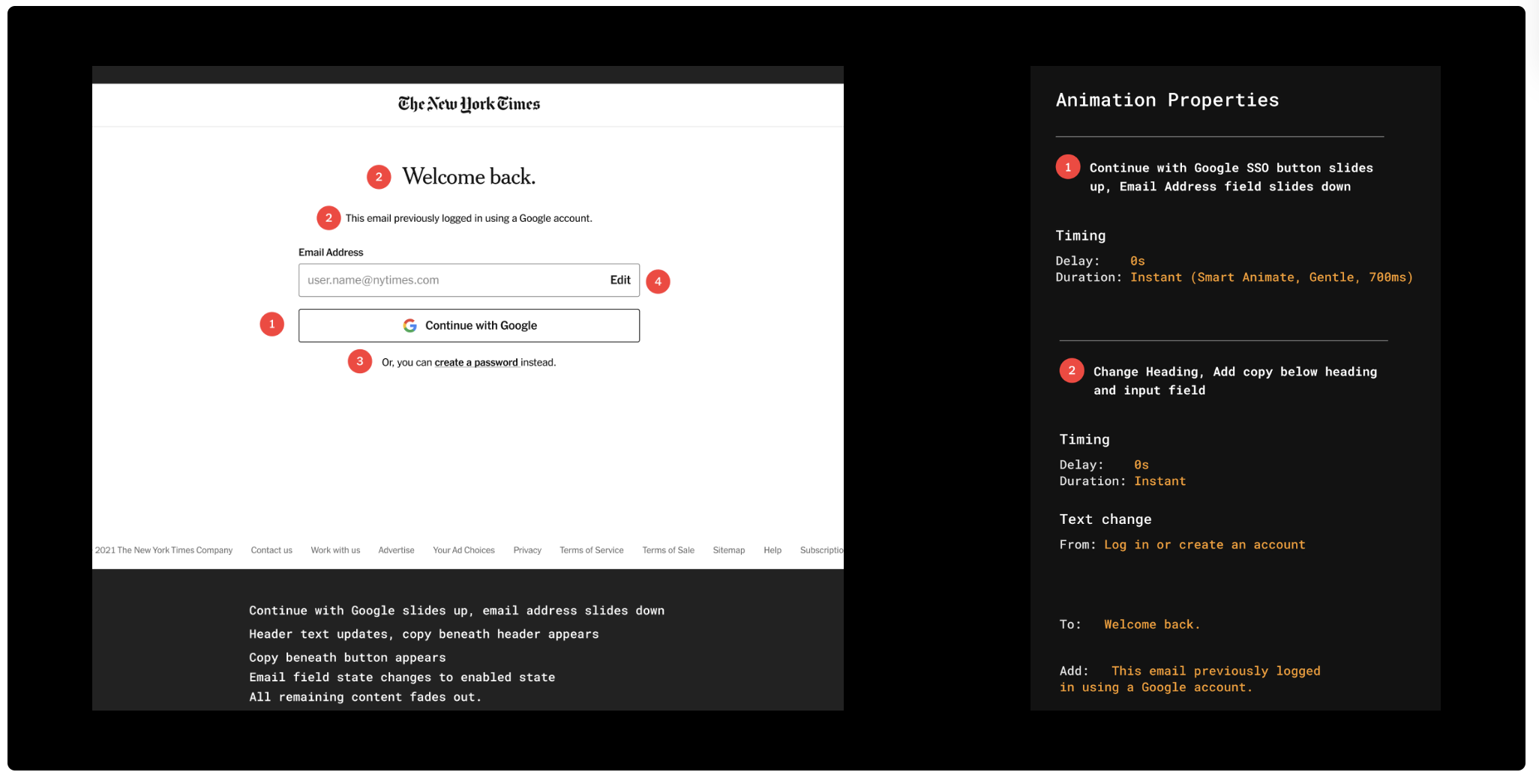
Task: Open Terms of Sale footer link
Action: [x=668, y=550]
